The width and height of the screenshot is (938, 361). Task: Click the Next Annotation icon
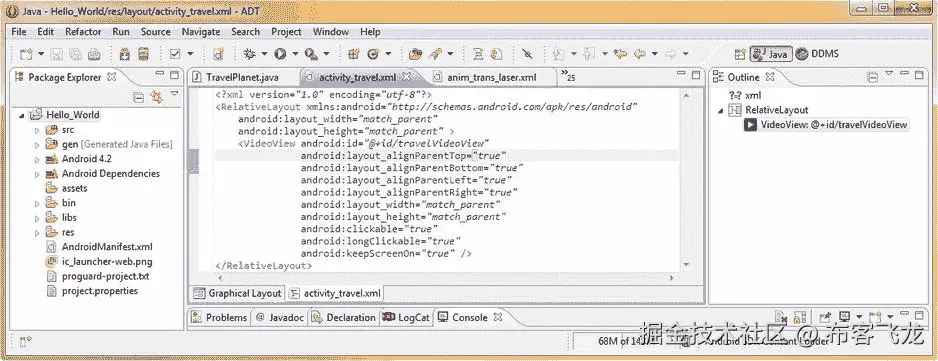click(559, 54)
